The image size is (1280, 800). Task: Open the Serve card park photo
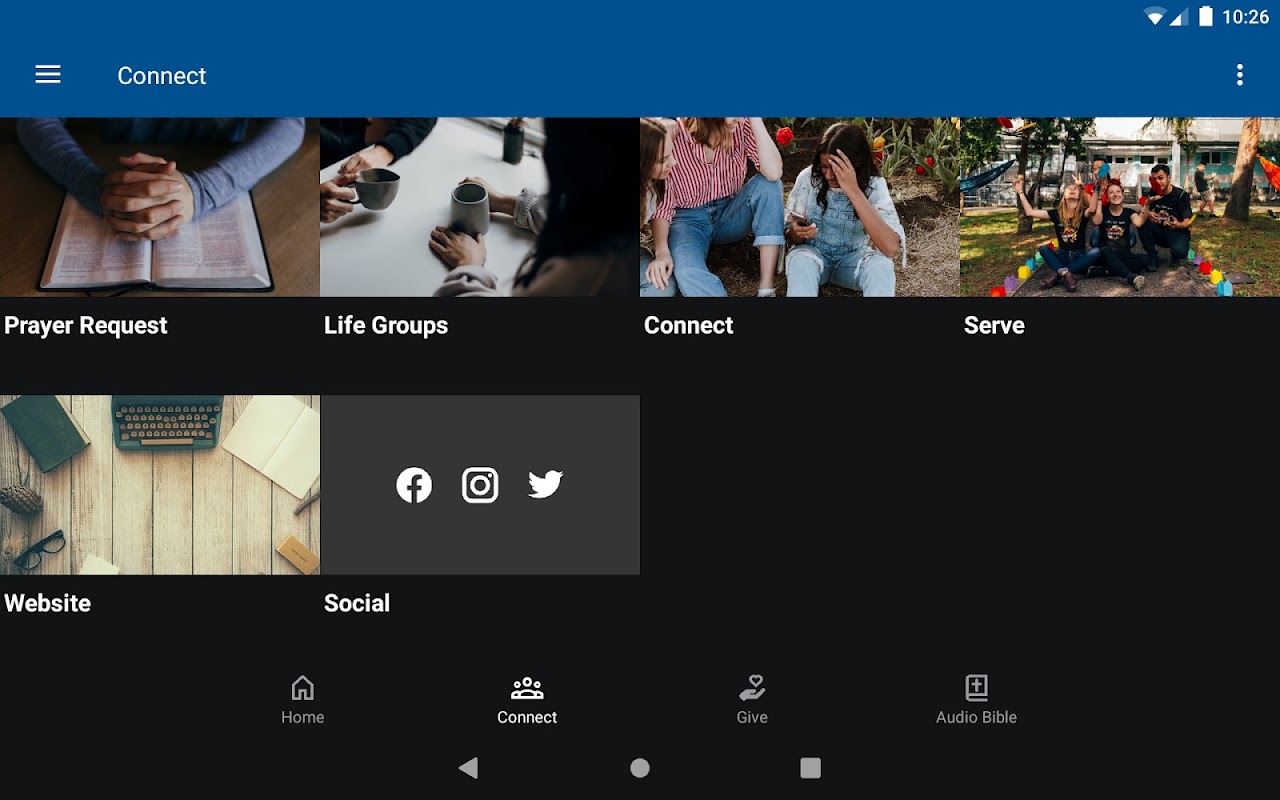[1120, 207]
